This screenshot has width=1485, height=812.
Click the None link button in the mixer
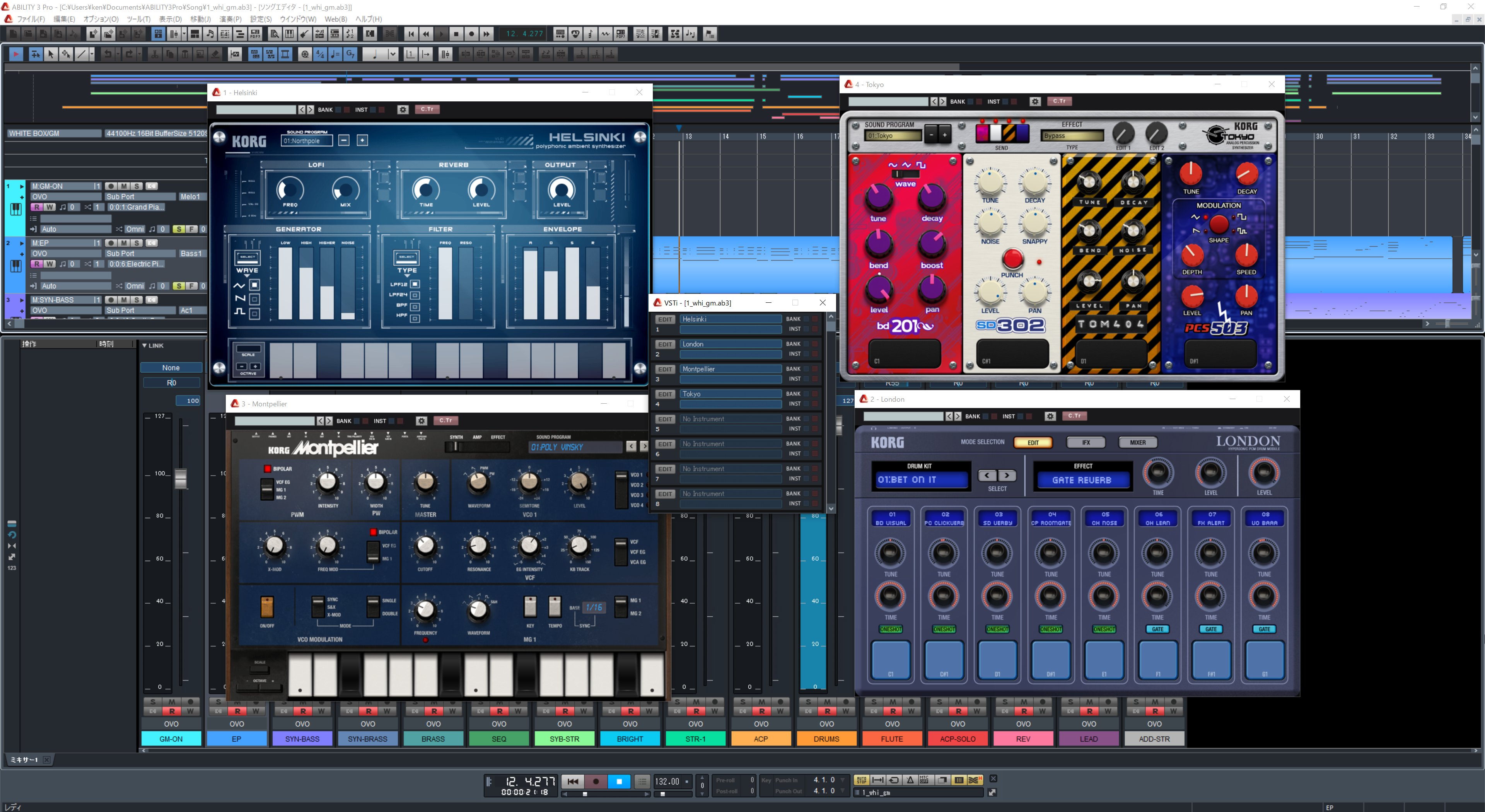pyautogui.click(x=171, y=368)
